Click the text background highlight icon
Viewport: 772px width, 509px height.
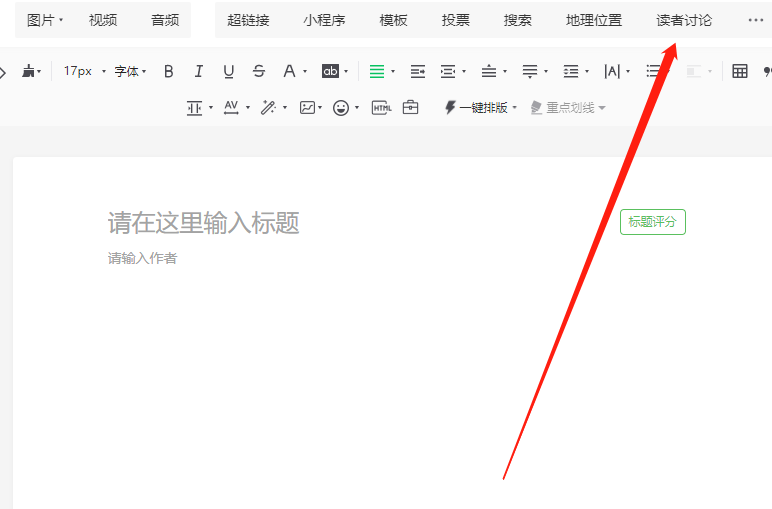[330, 71]
